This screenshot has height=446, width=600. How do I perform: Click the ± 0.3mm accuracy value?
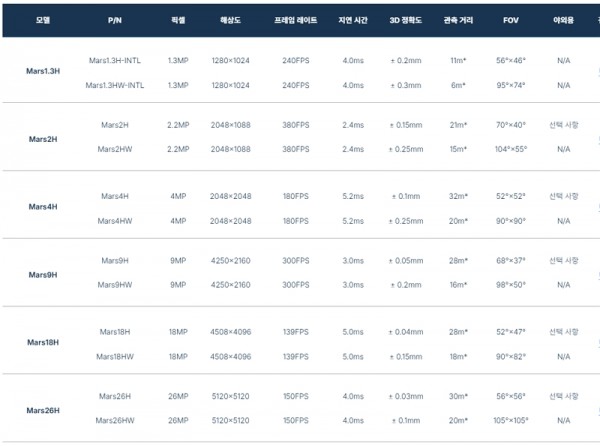pyautogui.click(x=406, y=85)
